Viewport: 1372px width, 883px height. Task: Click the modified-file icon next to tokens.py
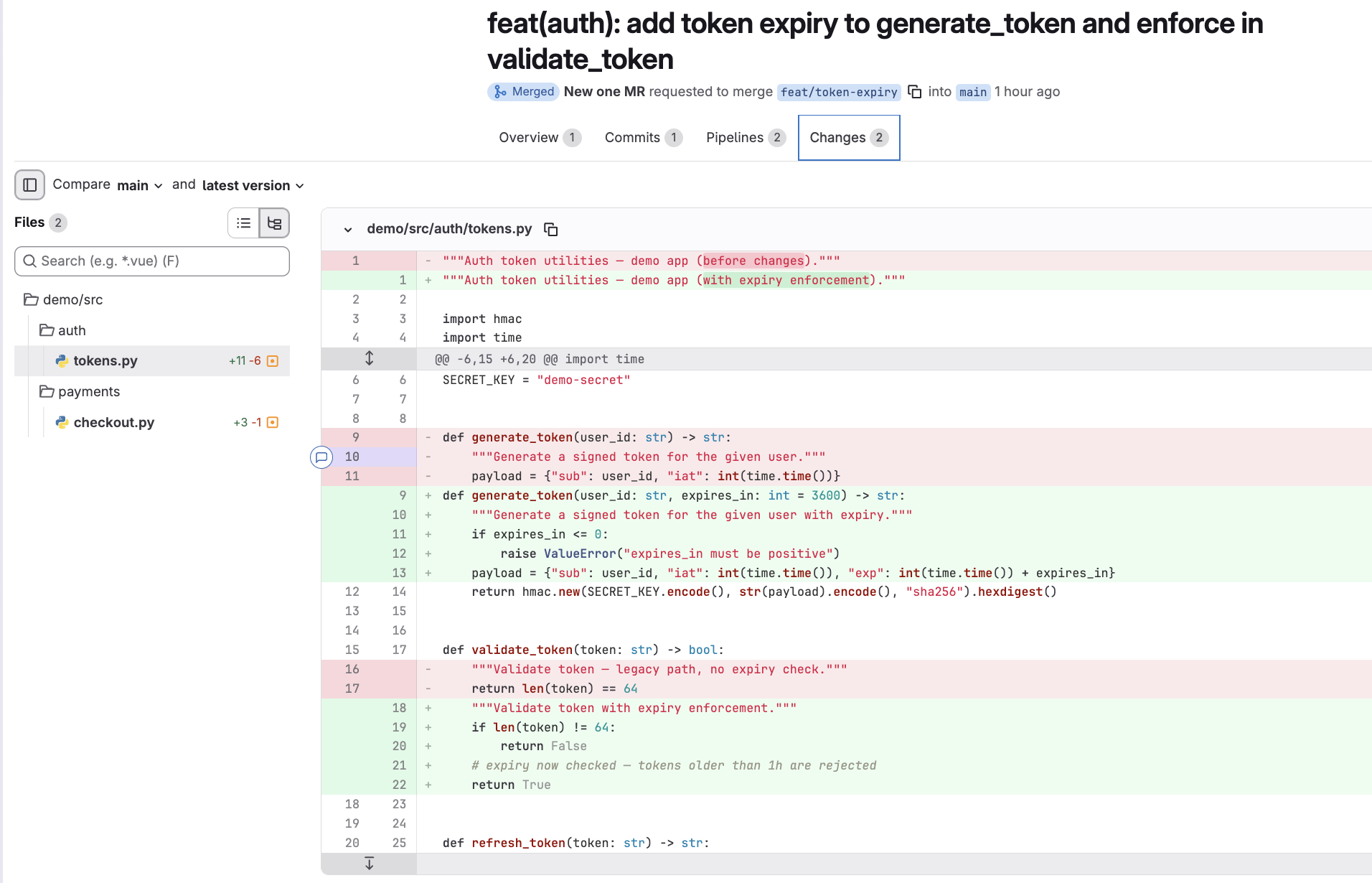click(x=273, y=361)
